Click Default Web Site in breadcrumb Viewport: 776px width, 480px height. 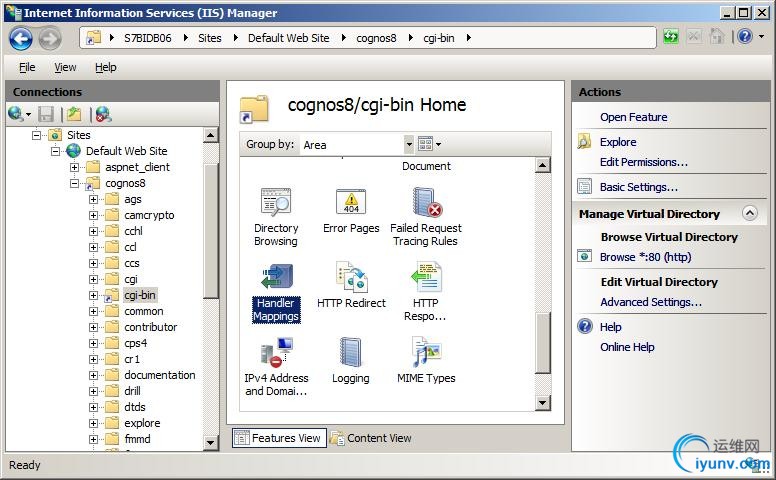tap(289, 38)
